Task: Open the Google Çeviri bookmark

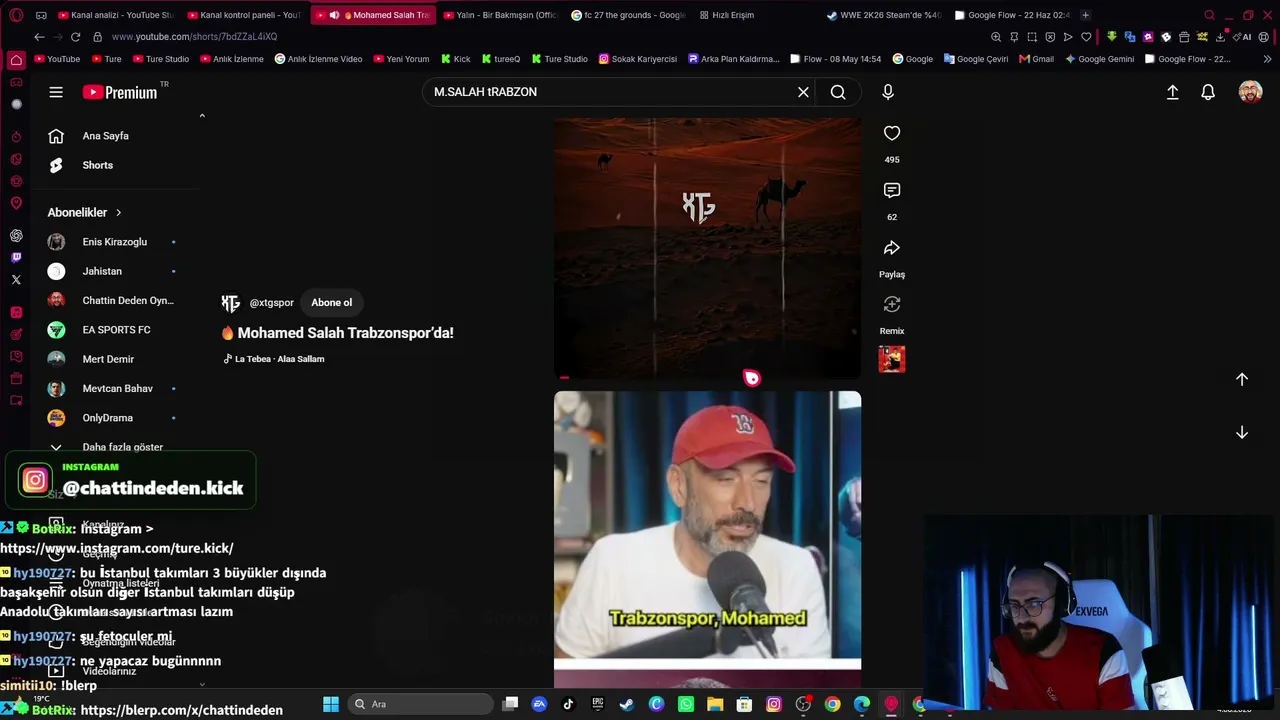Action: point(975,59)
